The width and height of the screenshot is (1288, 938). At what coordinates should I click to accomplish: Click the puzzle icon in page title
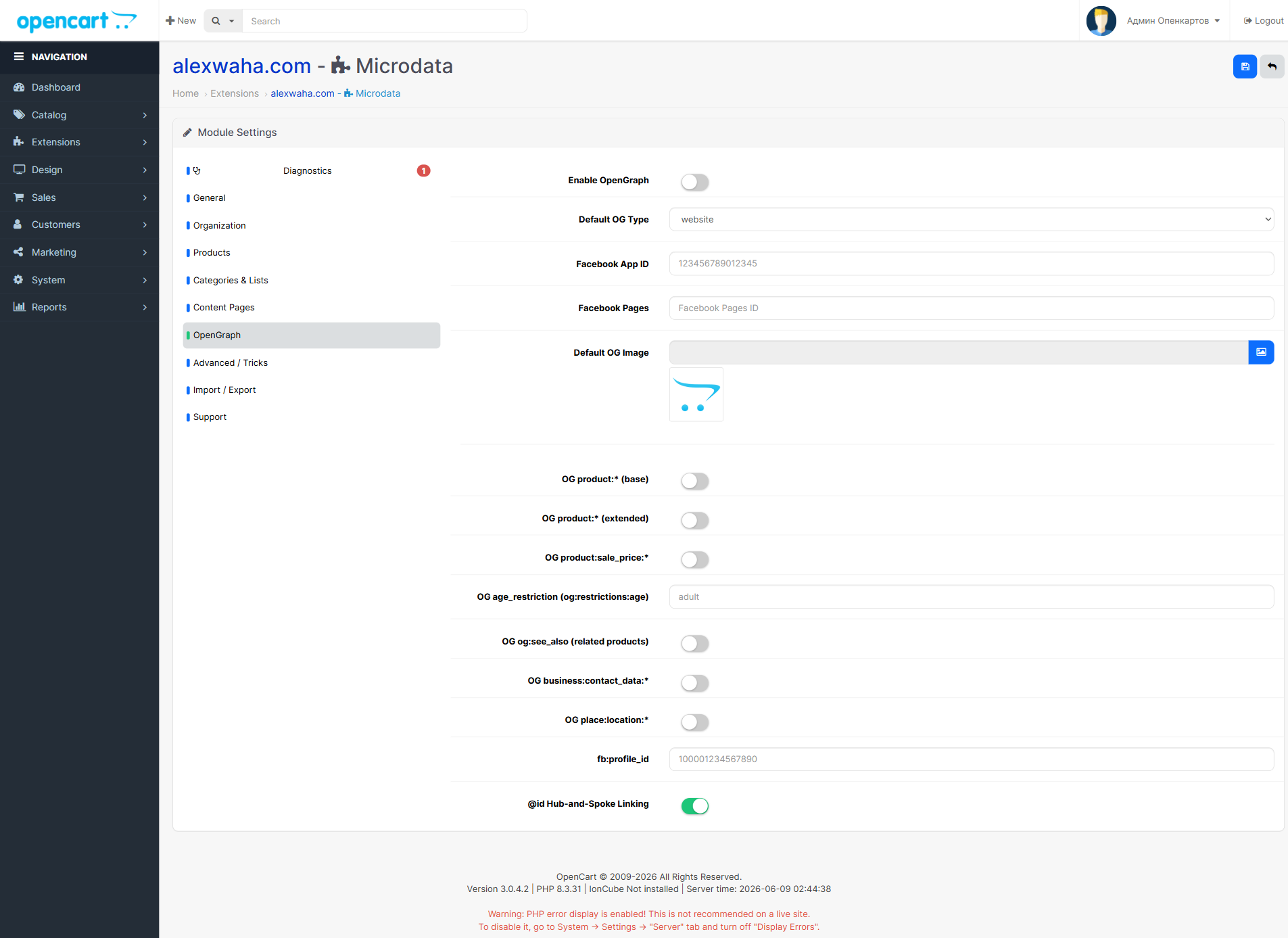(341, 66)
